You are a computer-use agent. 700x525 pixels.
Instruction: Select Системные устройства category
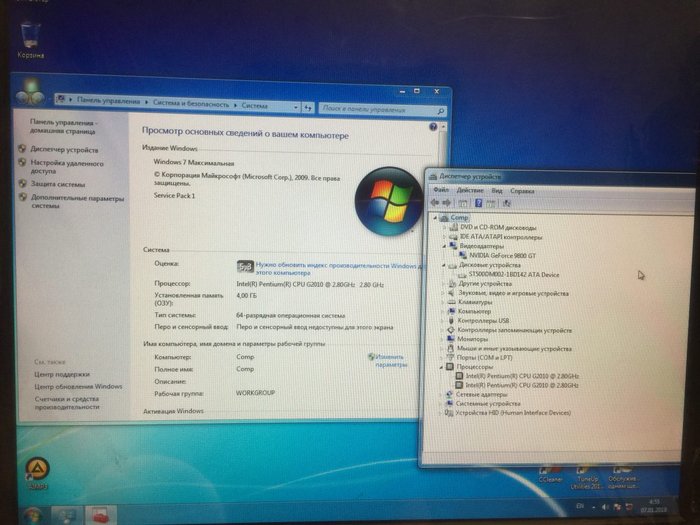pyautogui.click(x=488, y=404)
